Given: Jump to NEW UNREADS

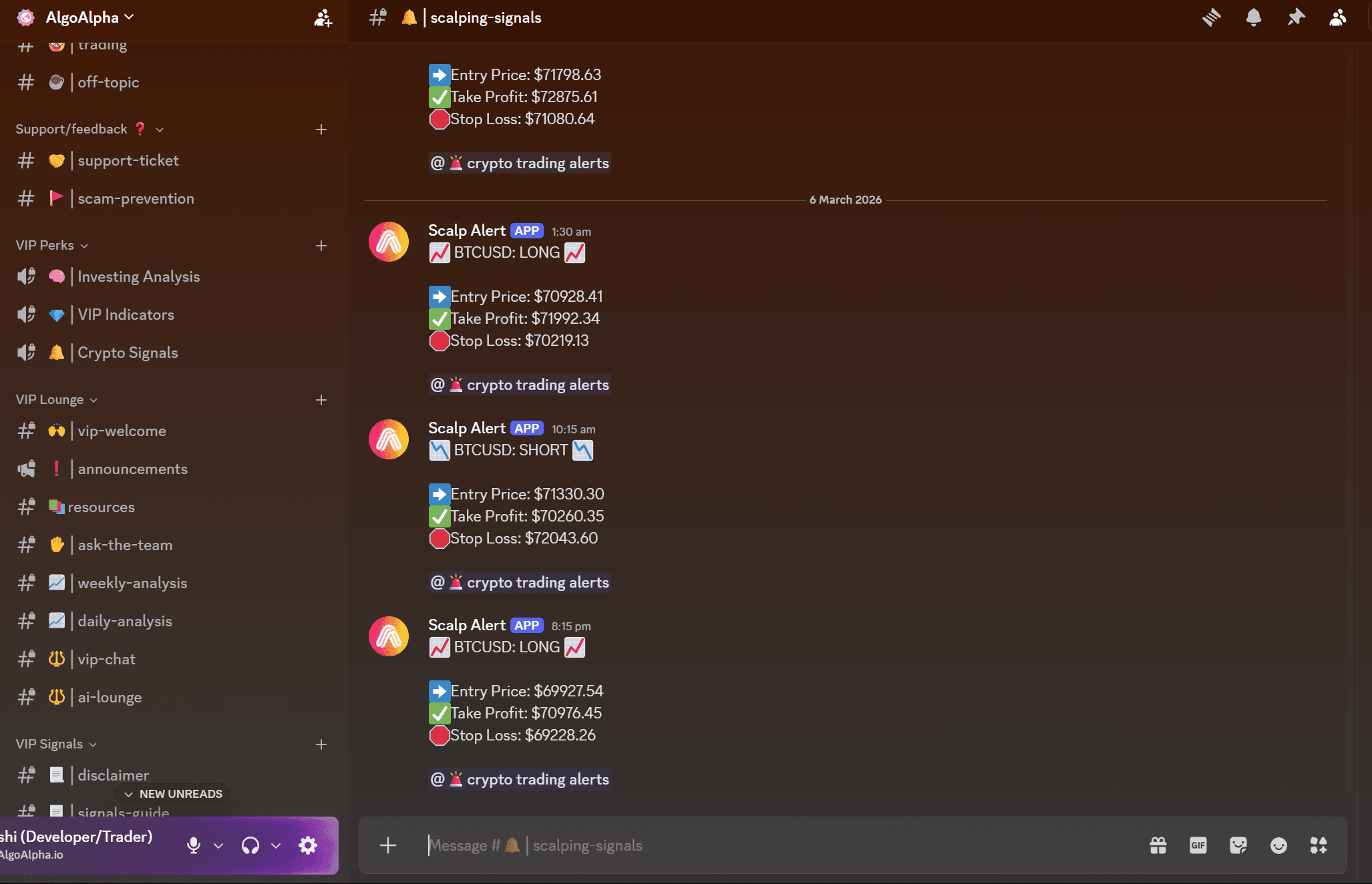Looking at the screenshot, I should click(172, 794).
